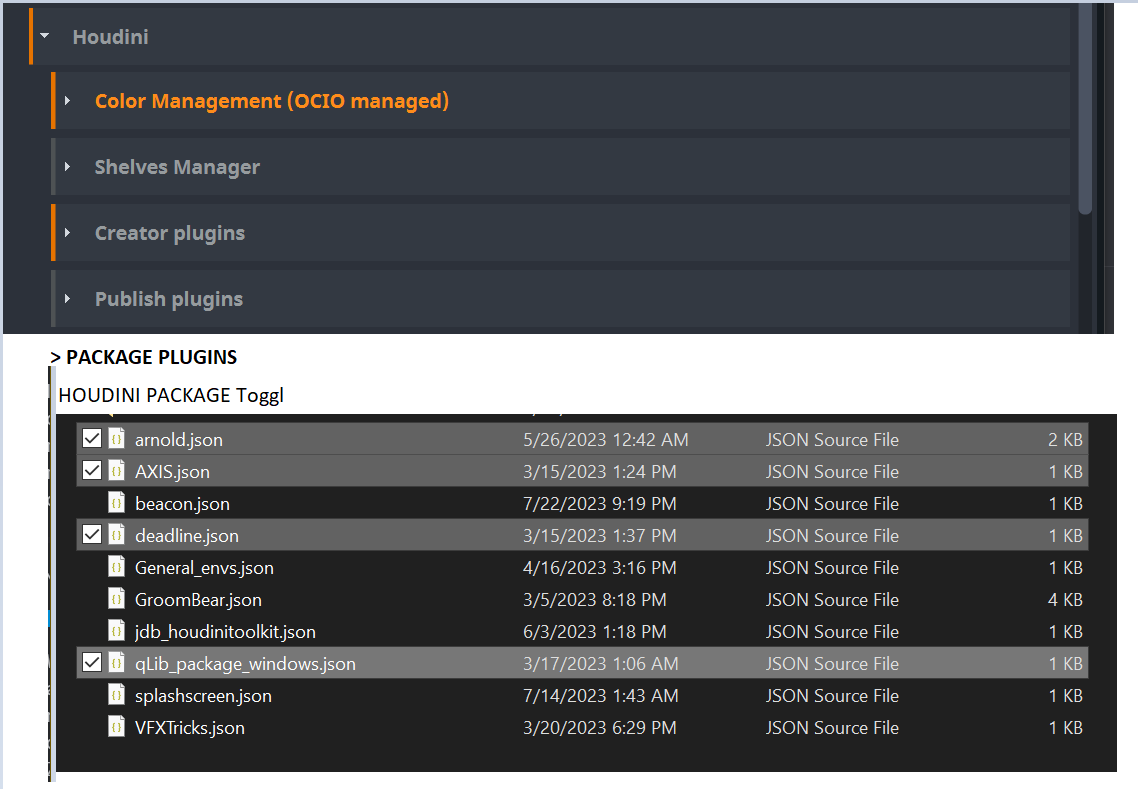
Task: Uncheck the qLib_package_windows.json checkbox
Action: point(92,663)
